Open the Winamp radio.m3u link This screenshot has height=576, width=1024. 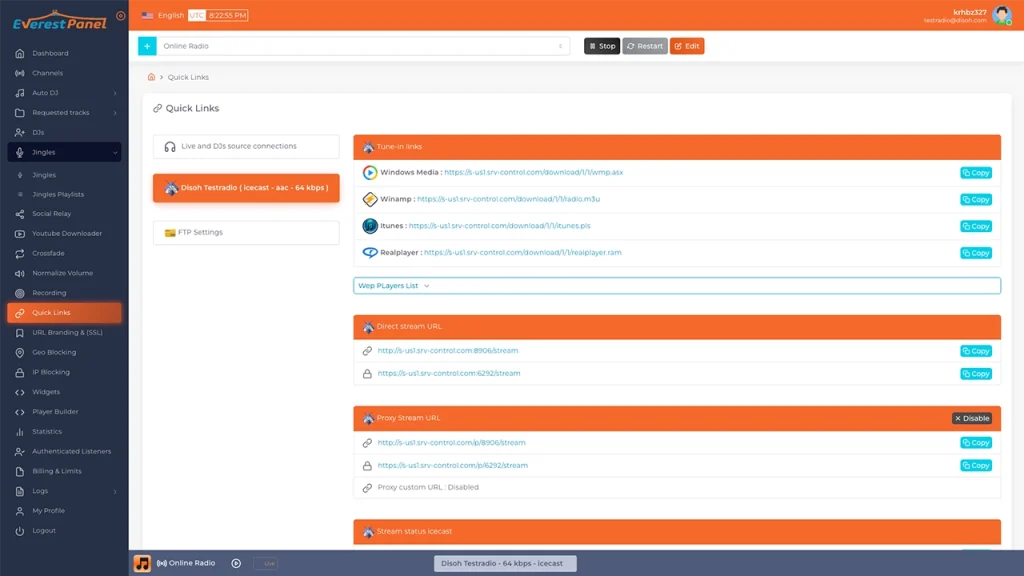(x=508, y=199)
